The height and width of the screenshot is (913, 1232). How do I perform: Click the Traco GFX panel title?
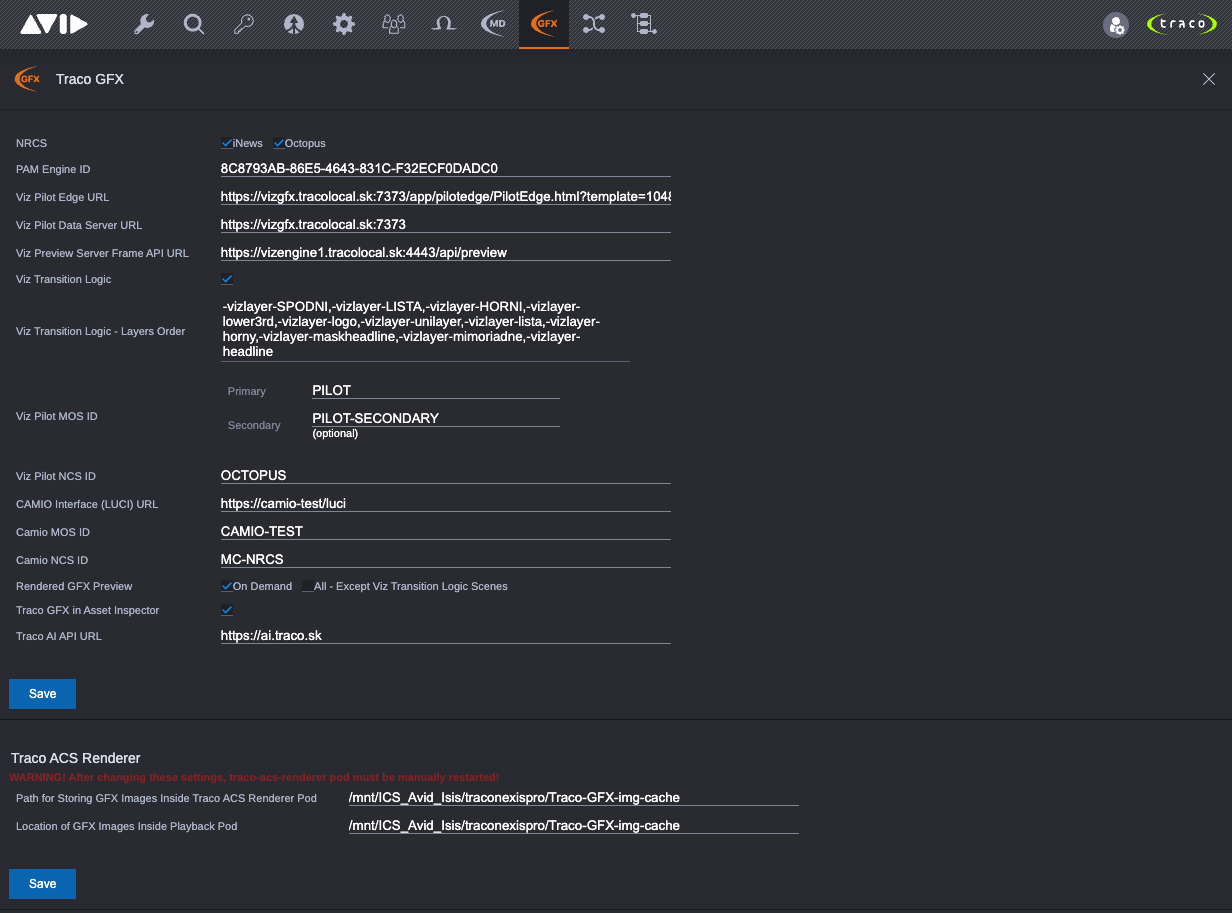(x=90, y=79)
